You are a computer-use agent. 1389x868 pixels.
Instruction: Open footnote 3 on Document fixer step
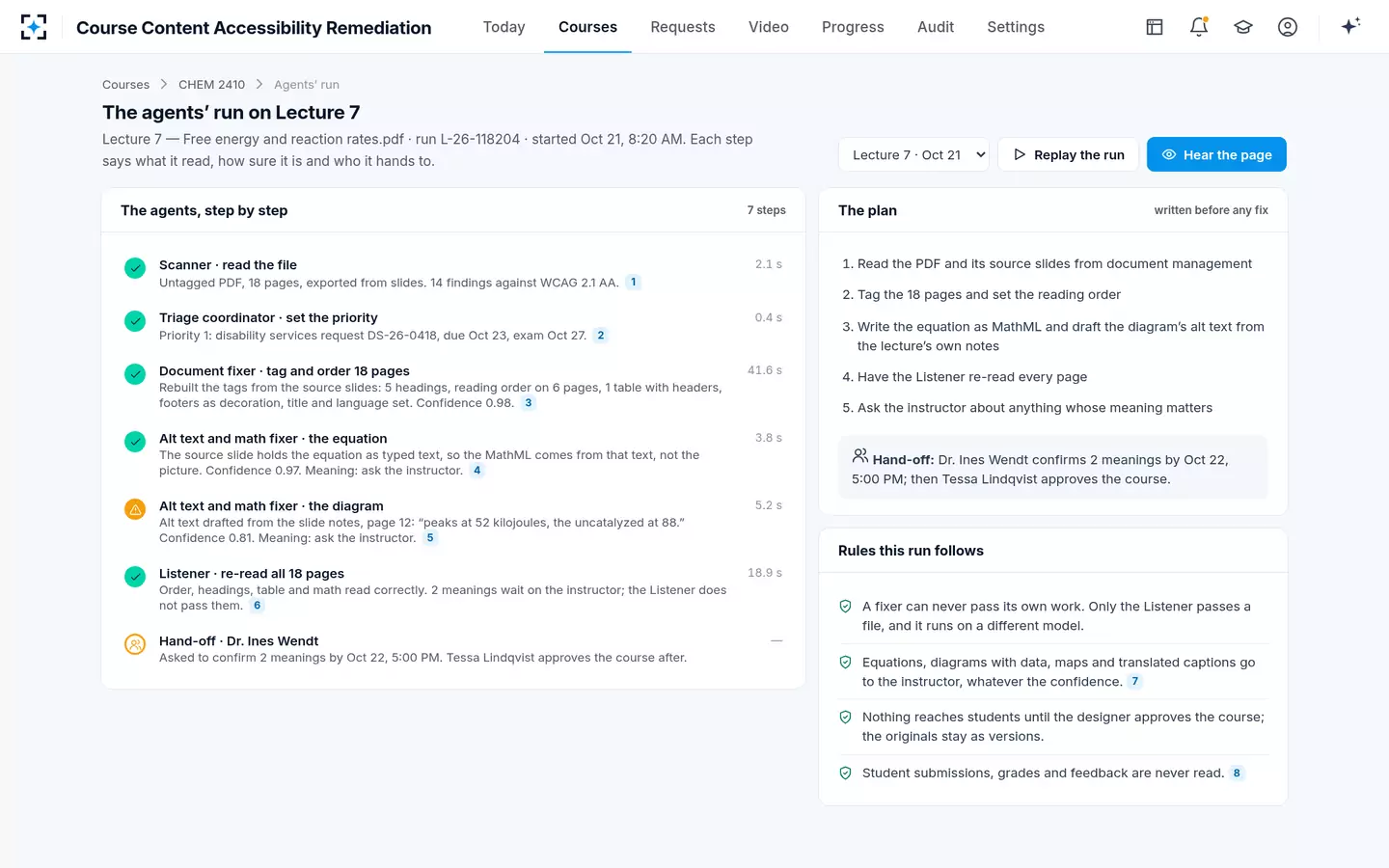(528, 403)
